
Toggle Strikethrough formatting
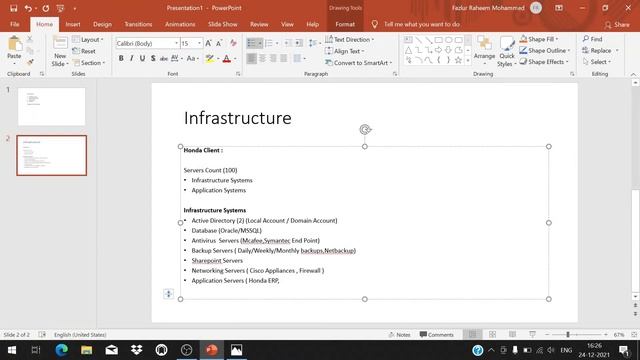click(x=164, y=58)
